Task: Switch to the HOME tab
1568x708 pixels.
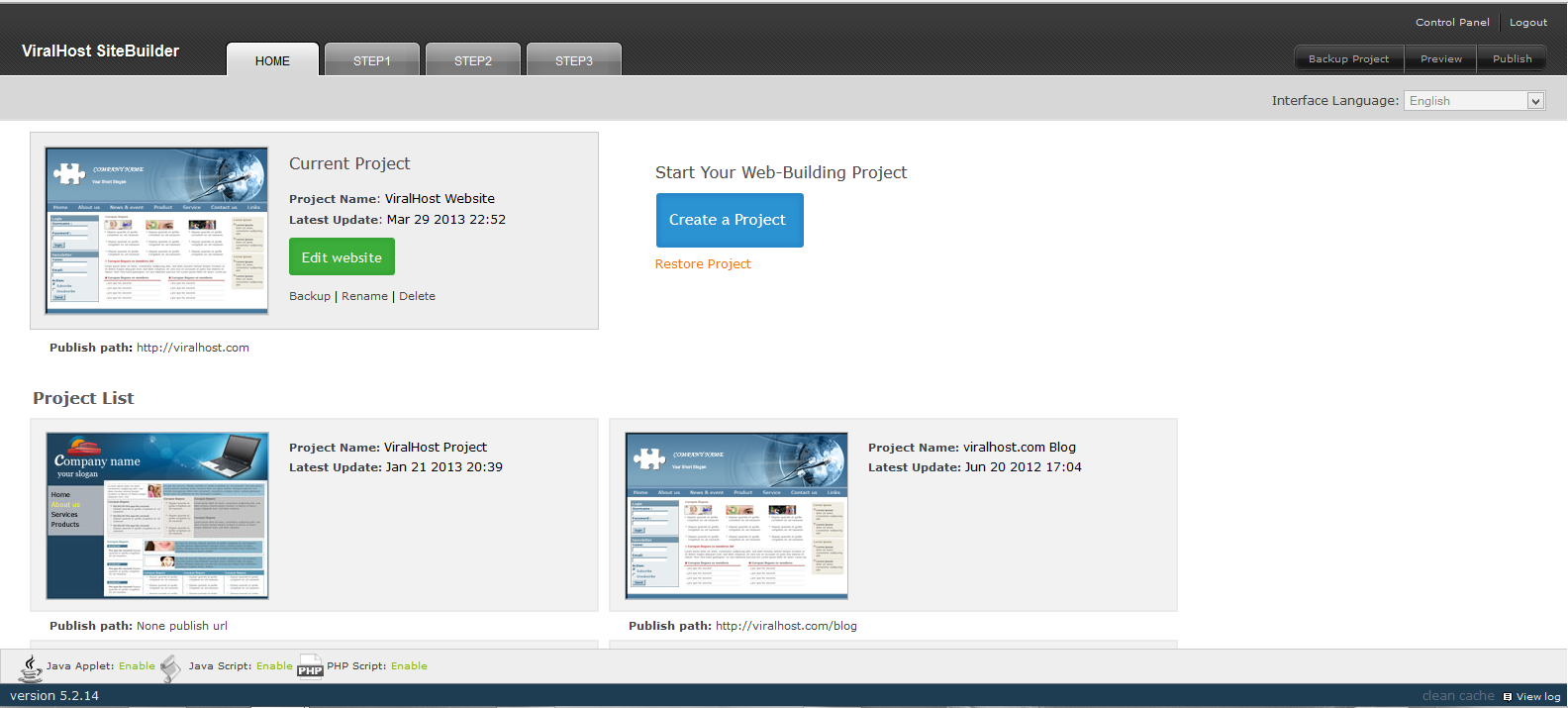Action: tap(272, 60)
